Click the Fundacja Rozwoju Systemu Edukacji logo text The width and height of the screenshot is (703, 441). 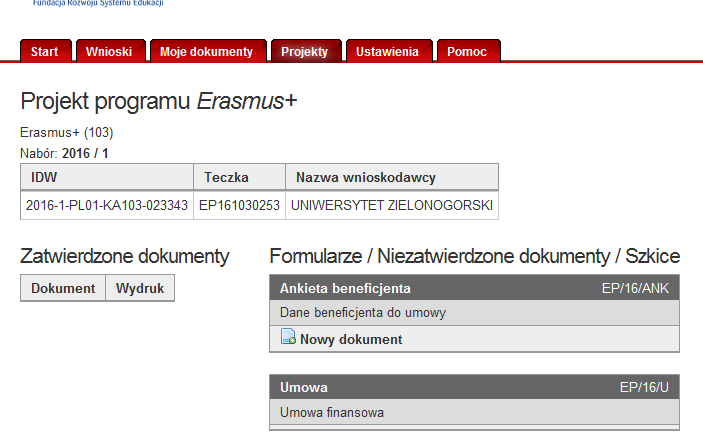click(x=98, y=3)
